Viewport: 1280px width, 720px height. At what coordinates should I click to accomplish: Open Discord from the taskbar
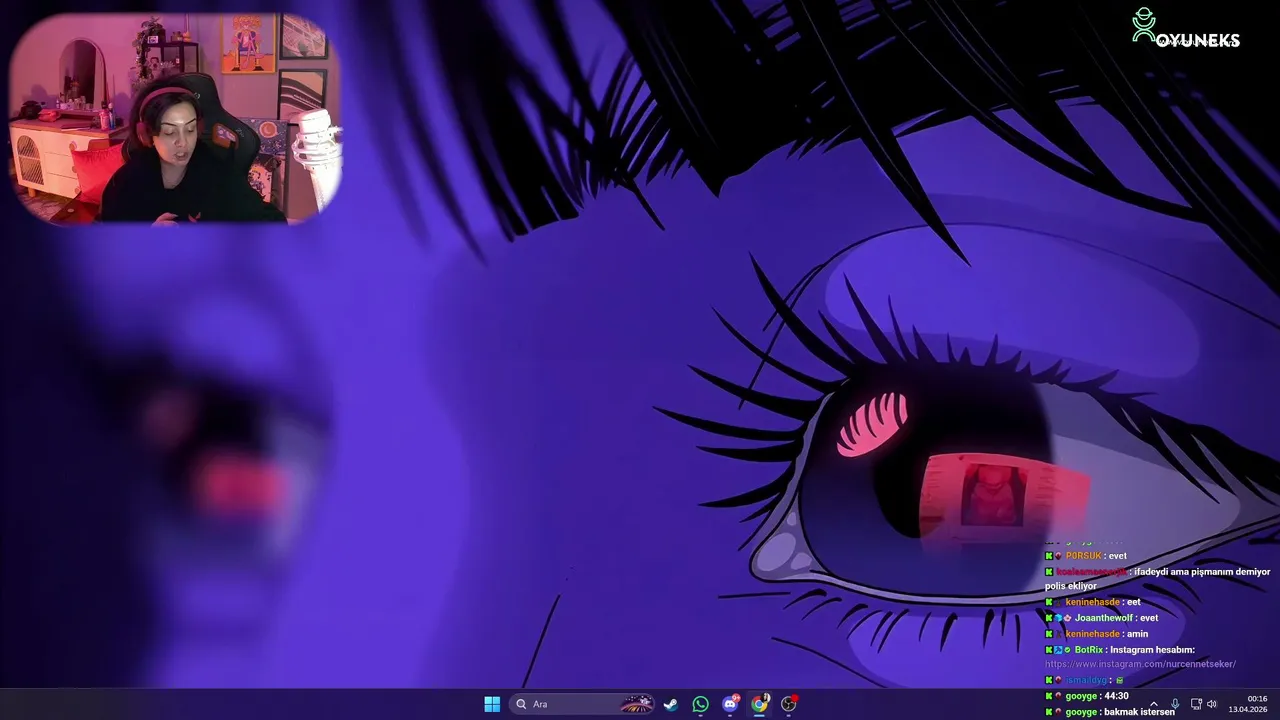pos(730,704)
